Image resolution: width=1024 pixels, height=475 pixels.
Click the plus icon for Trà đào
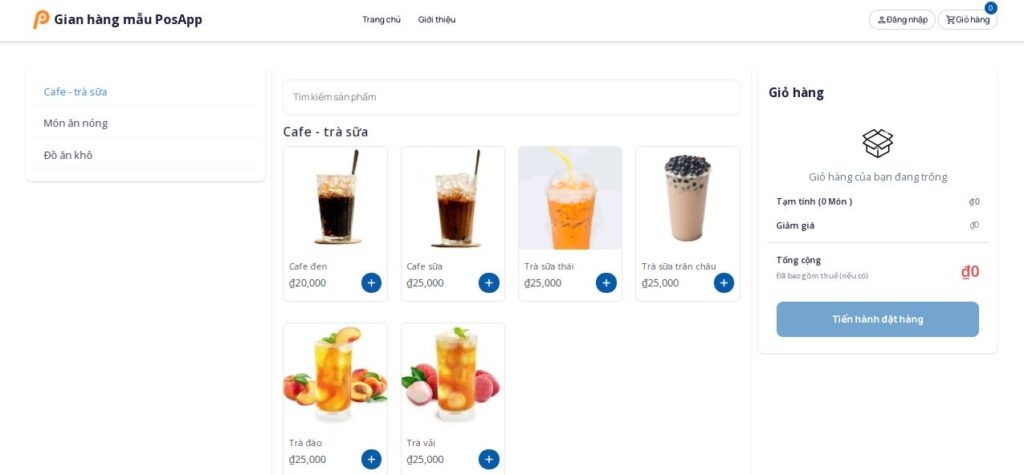[x=371, y=459]
